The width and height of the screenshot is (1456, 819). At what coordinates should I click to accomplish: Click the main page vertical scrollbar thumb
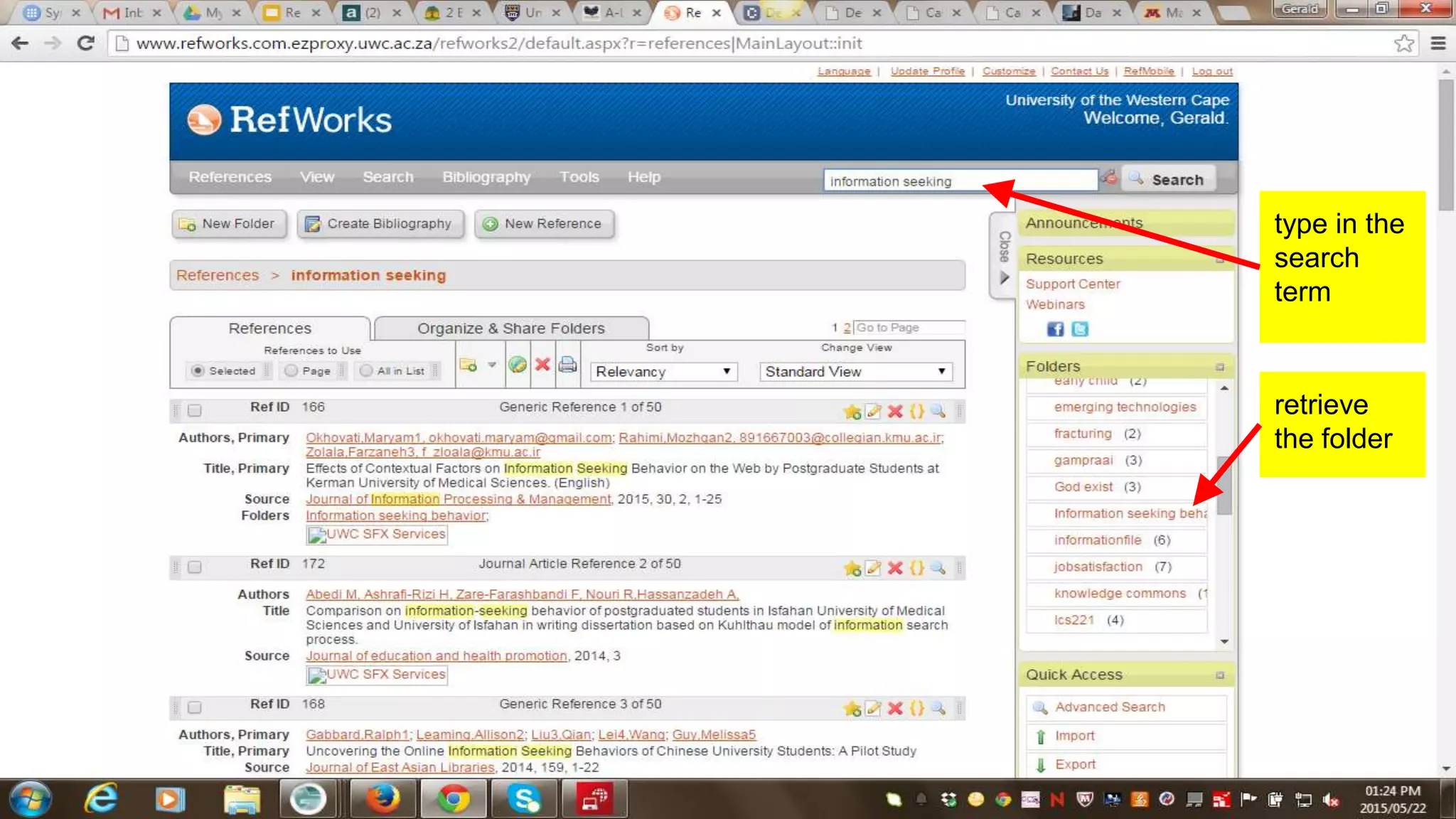pyautogui.click(x=1446, y=145)
